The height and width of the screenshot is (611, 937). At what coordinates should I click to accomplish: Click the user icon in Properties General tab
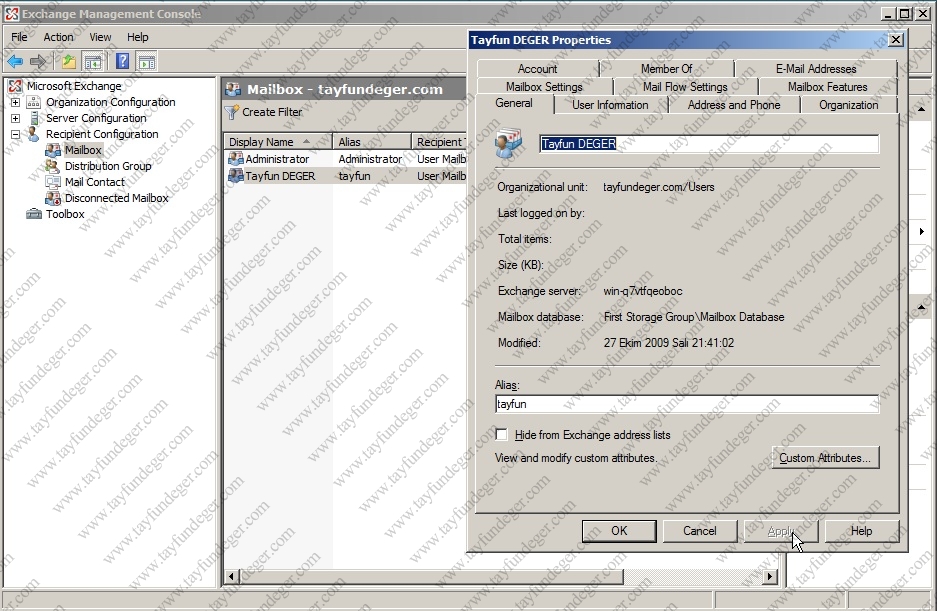(509, 143)
